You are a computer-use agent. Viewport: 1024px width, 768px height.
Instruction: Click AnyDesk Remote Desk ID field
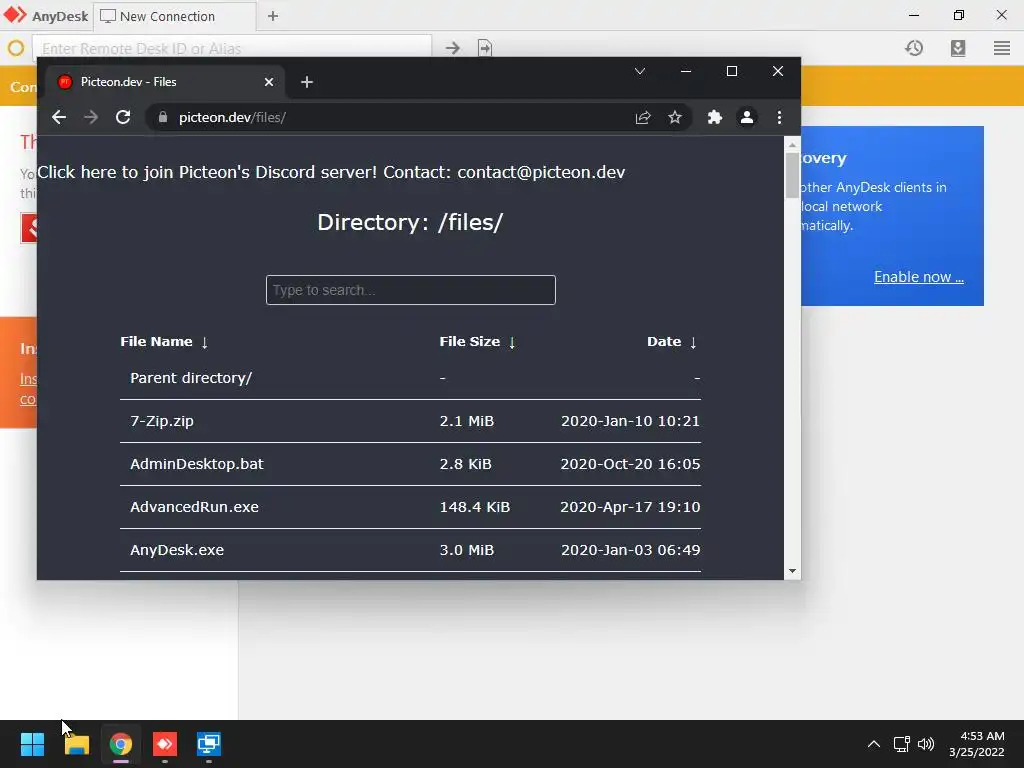(x=232, y=48)
